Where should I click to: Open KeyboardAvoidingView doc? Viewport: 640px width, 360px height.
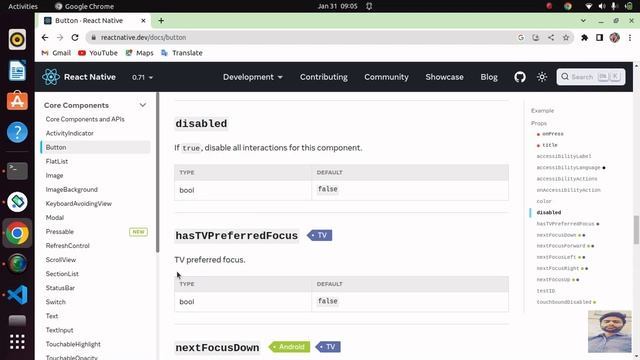(x=78, y=203)
